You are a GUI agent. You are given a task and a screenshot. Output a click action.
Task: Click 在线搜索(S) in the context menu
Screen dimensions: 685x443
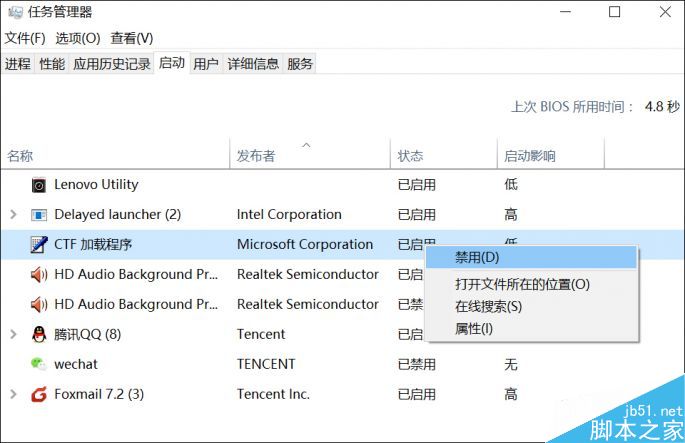[488, 306]
